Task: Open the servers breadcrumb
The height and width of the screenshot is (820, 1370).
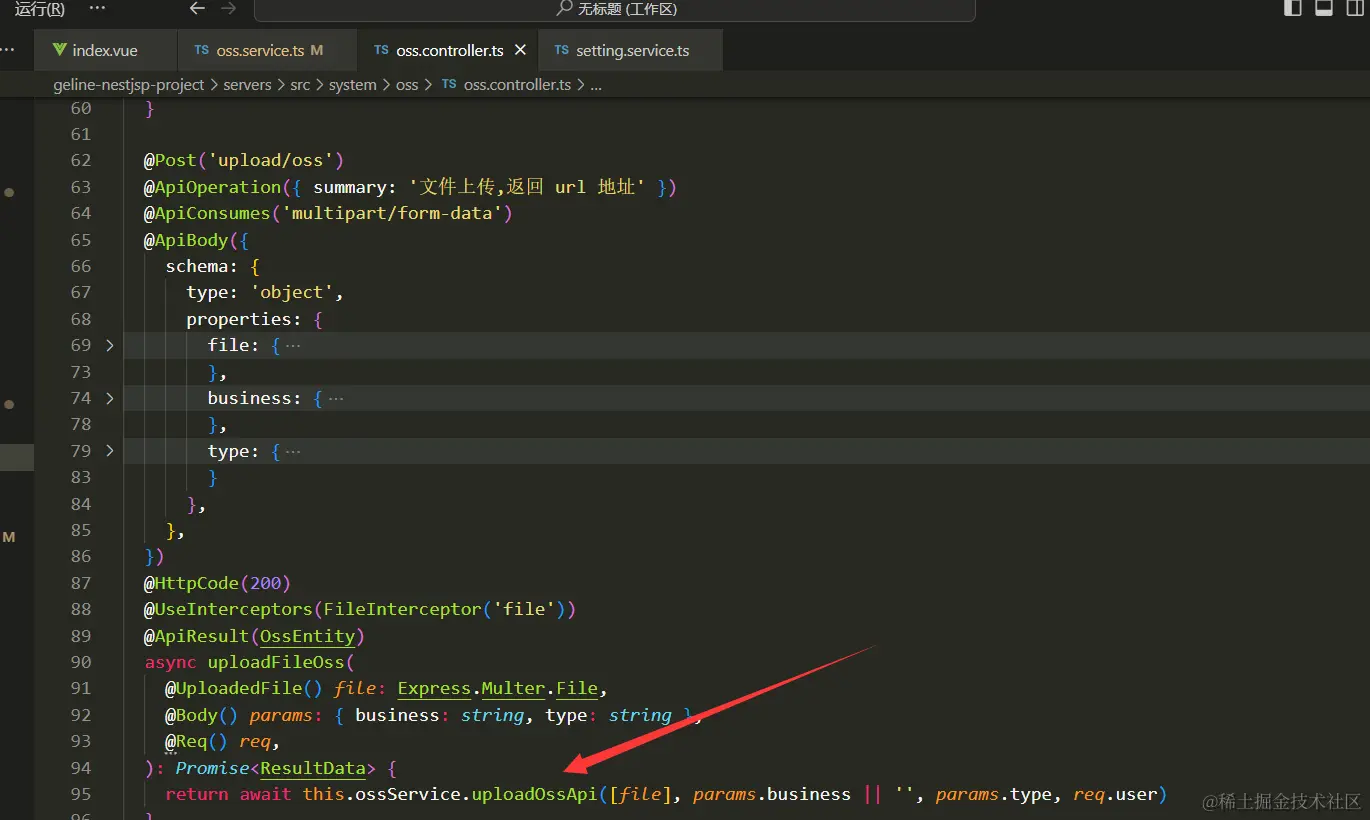Action: (x=247, y=85)
